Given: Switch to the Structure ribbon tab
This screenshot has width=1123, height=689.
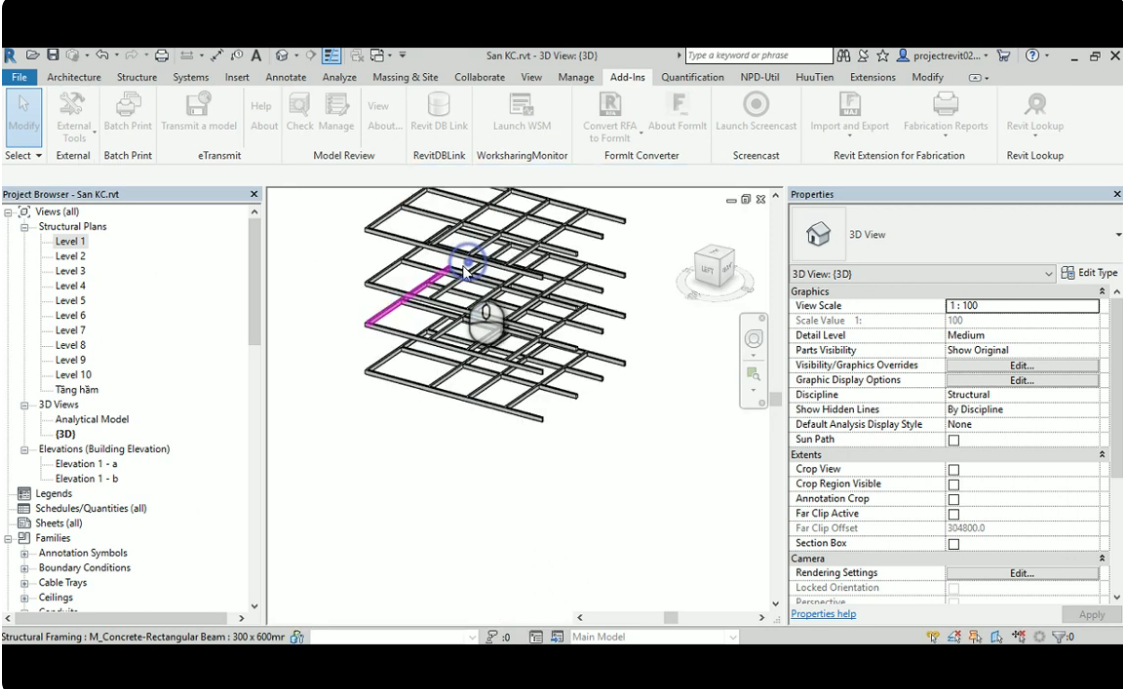Looking at the screenshot, I should (x=137, y=77).
